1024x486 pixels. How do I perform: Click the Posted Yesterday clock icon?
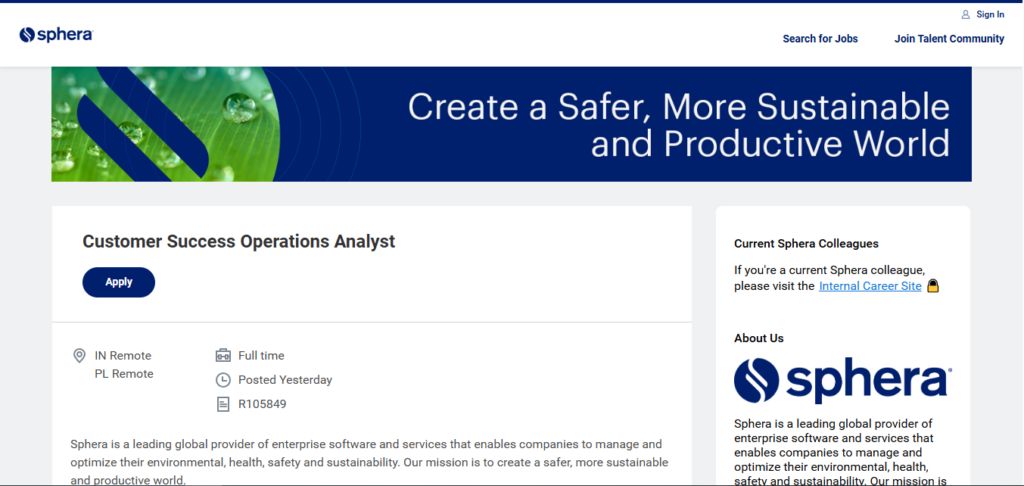223,380
